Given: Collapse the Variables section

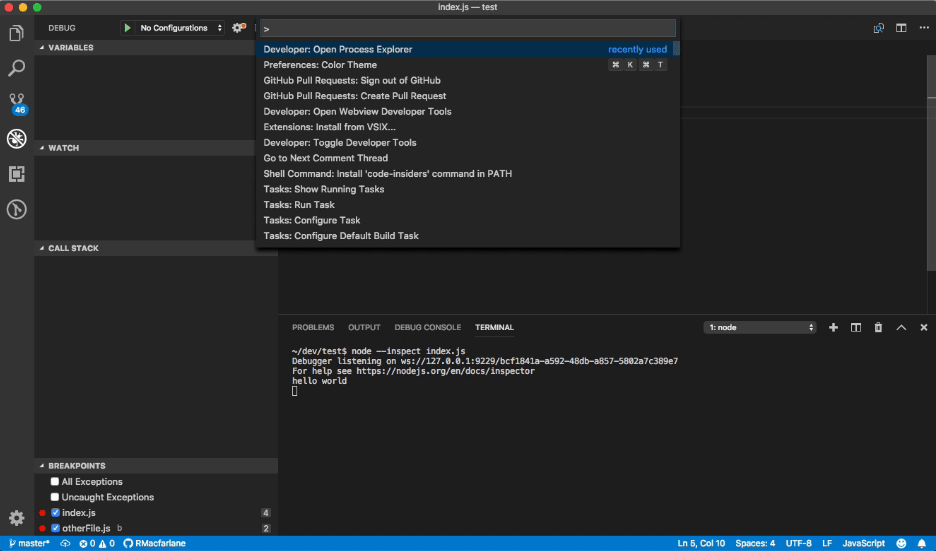Looking at the screenshot, I should (70, 48).
